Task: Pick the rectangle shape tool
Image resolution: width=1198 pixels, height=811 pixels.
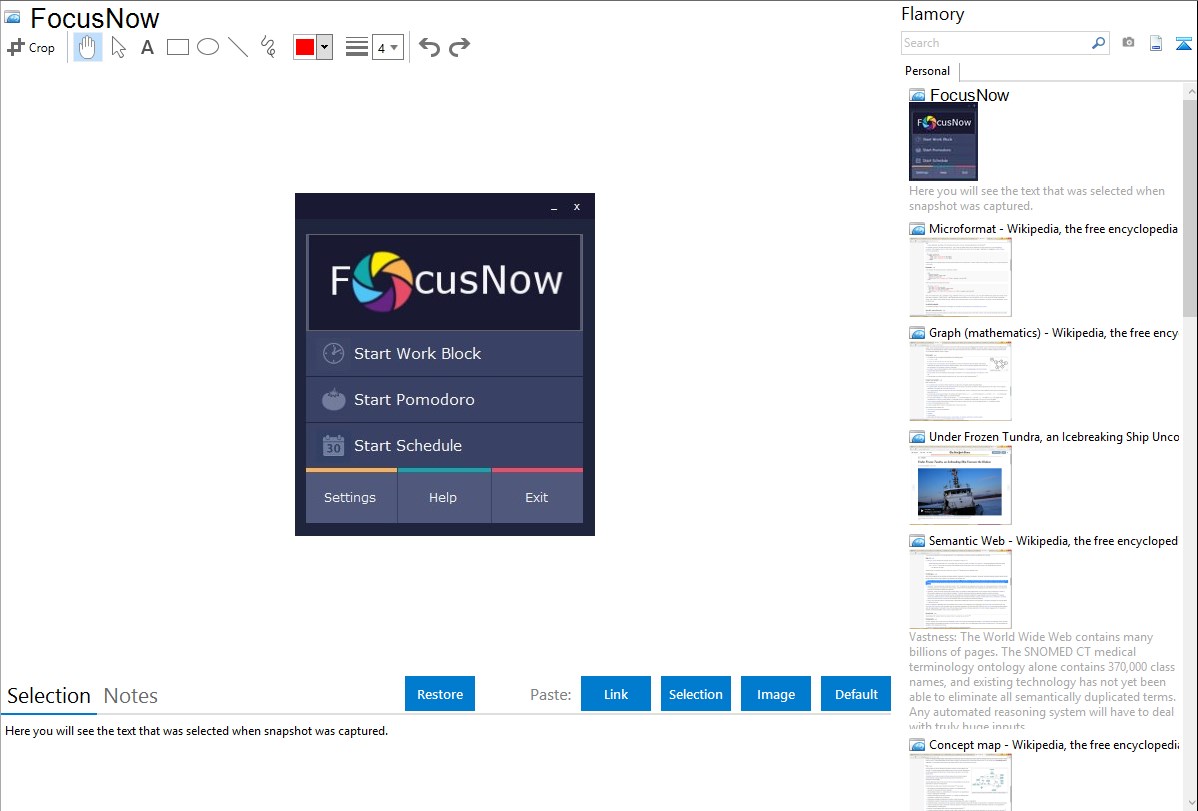Action: pos(178,47)
